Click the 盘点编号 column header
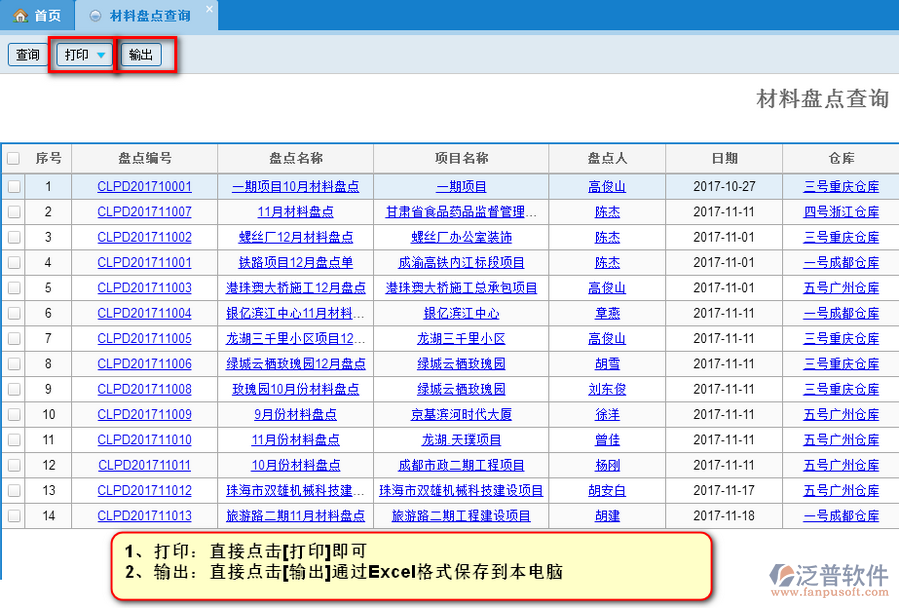The image size is (899, 608). tap(144, 158)
